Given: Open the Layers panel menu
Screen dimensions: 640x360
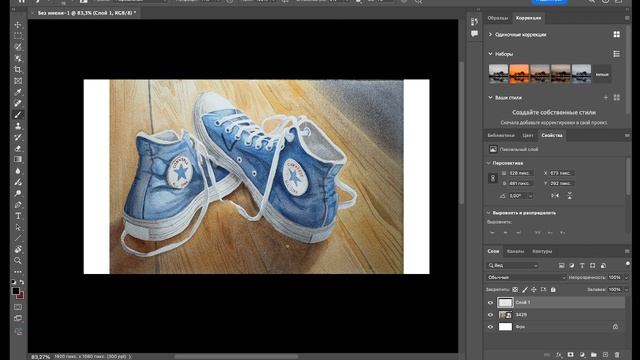Looking at the screenshot, I should point(627,251).
